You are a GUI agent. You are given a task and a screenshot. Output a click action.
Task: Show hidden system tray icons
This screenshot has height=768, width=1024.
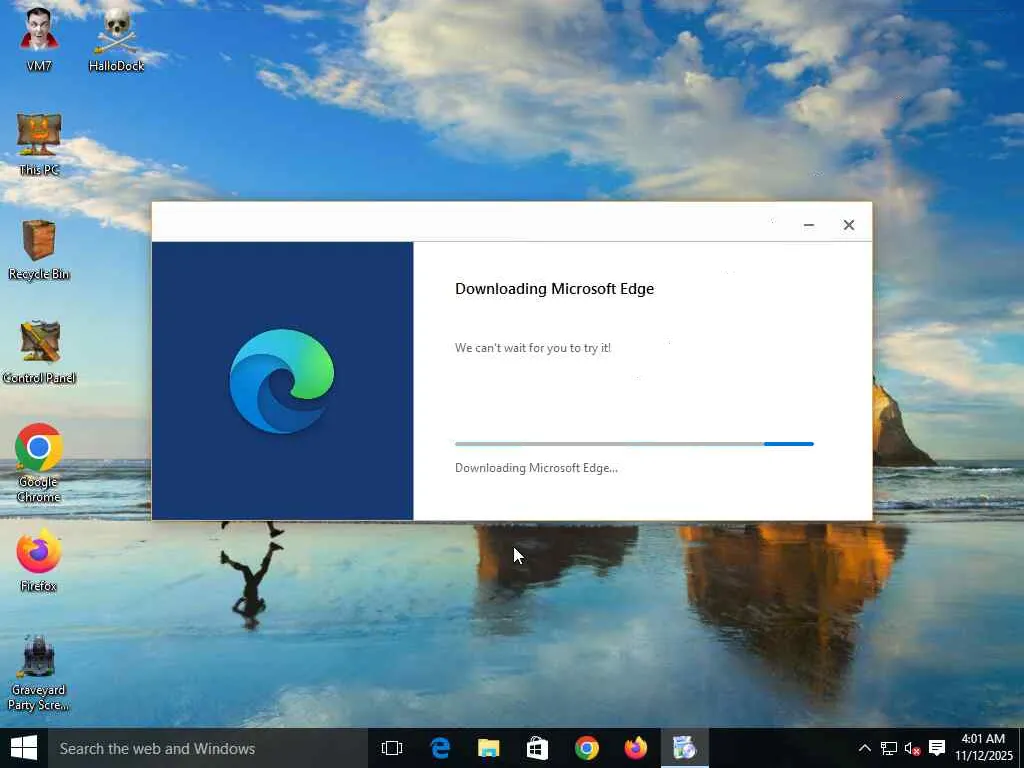[x=864, y=748]
